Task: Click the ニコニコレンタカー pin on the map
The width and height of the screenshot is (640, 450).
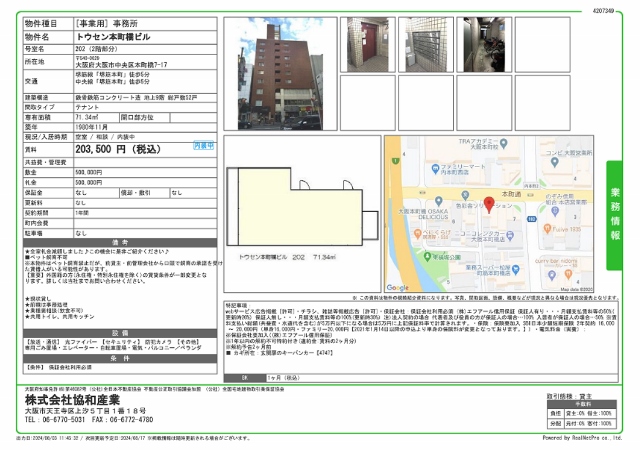Action: (x=510, y=235)
